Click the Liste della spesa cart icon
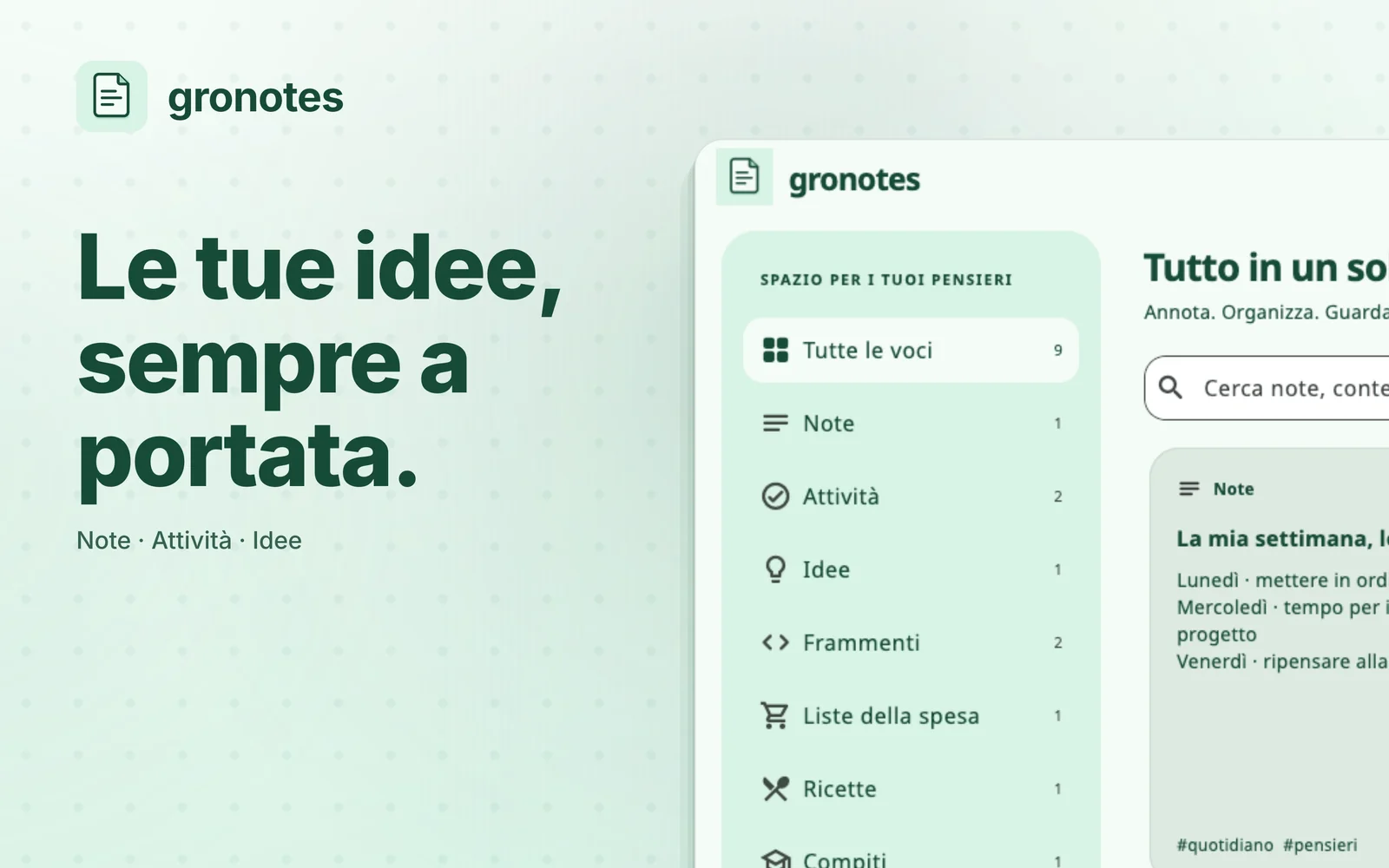1389x868 pixels. coord(774,715)
